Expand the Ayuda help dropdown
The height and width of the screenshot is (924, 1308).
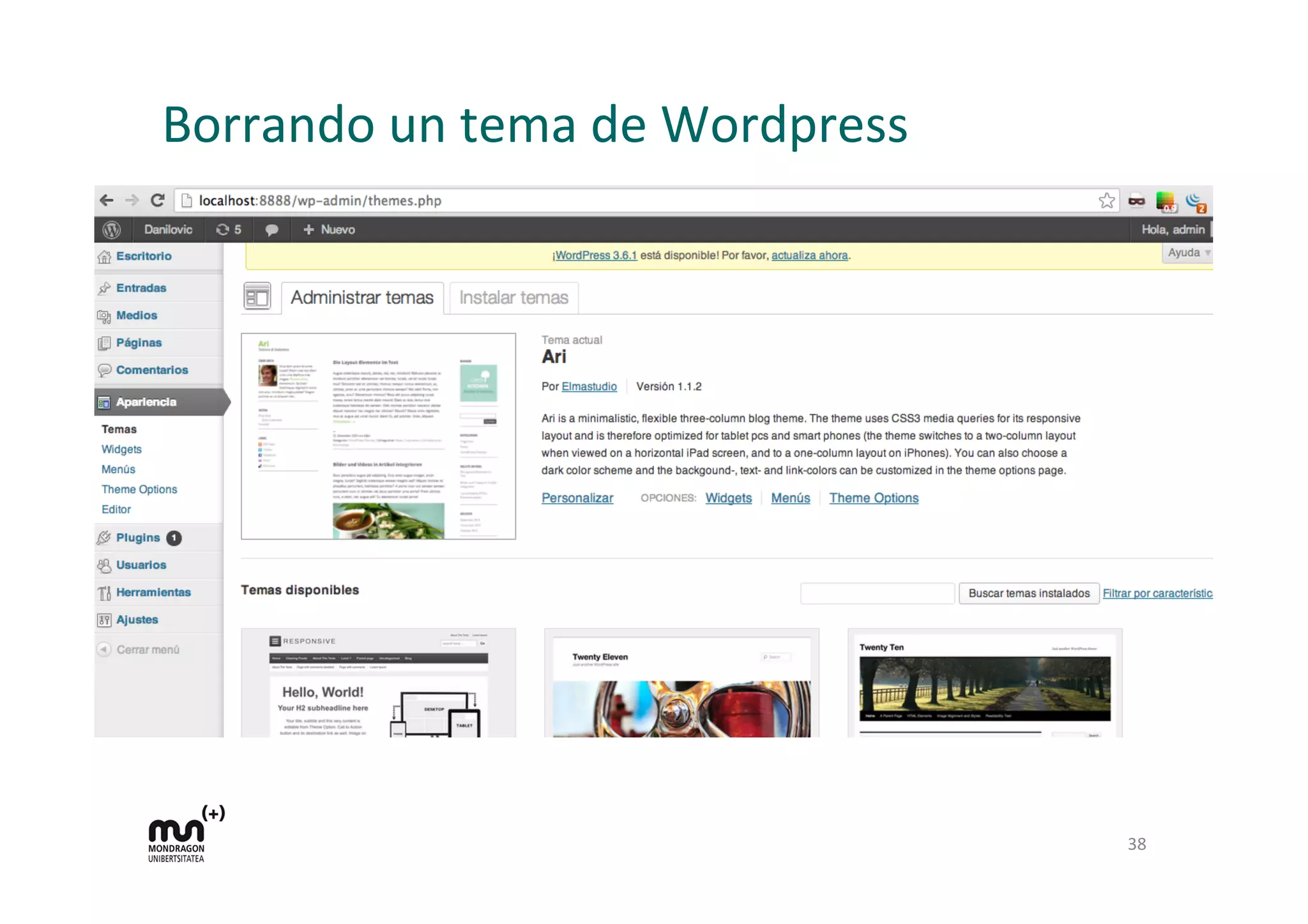click(1189, 253)
